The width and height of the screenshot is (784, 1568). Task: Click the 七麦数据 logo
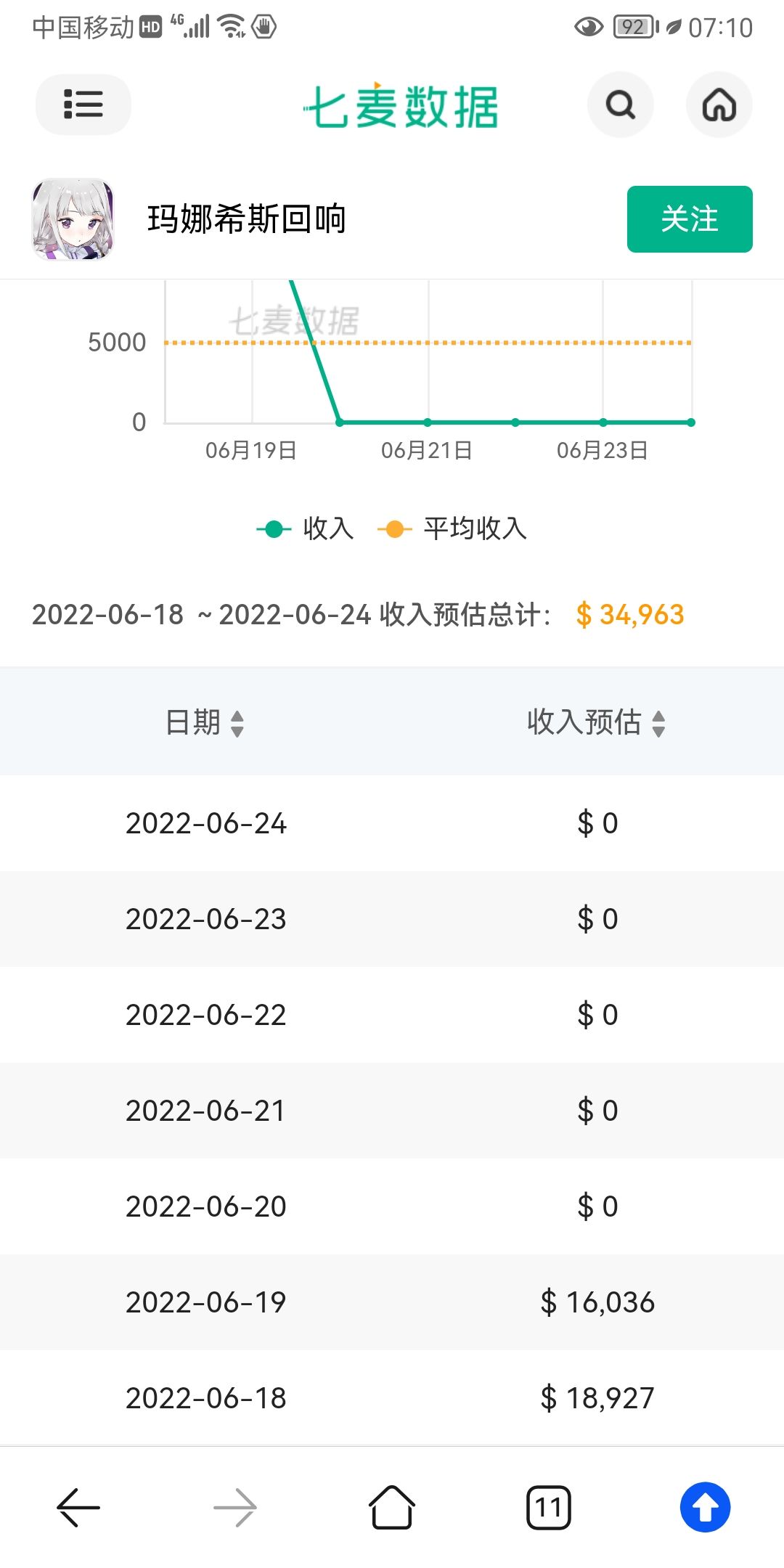click(x=401, y=107)
